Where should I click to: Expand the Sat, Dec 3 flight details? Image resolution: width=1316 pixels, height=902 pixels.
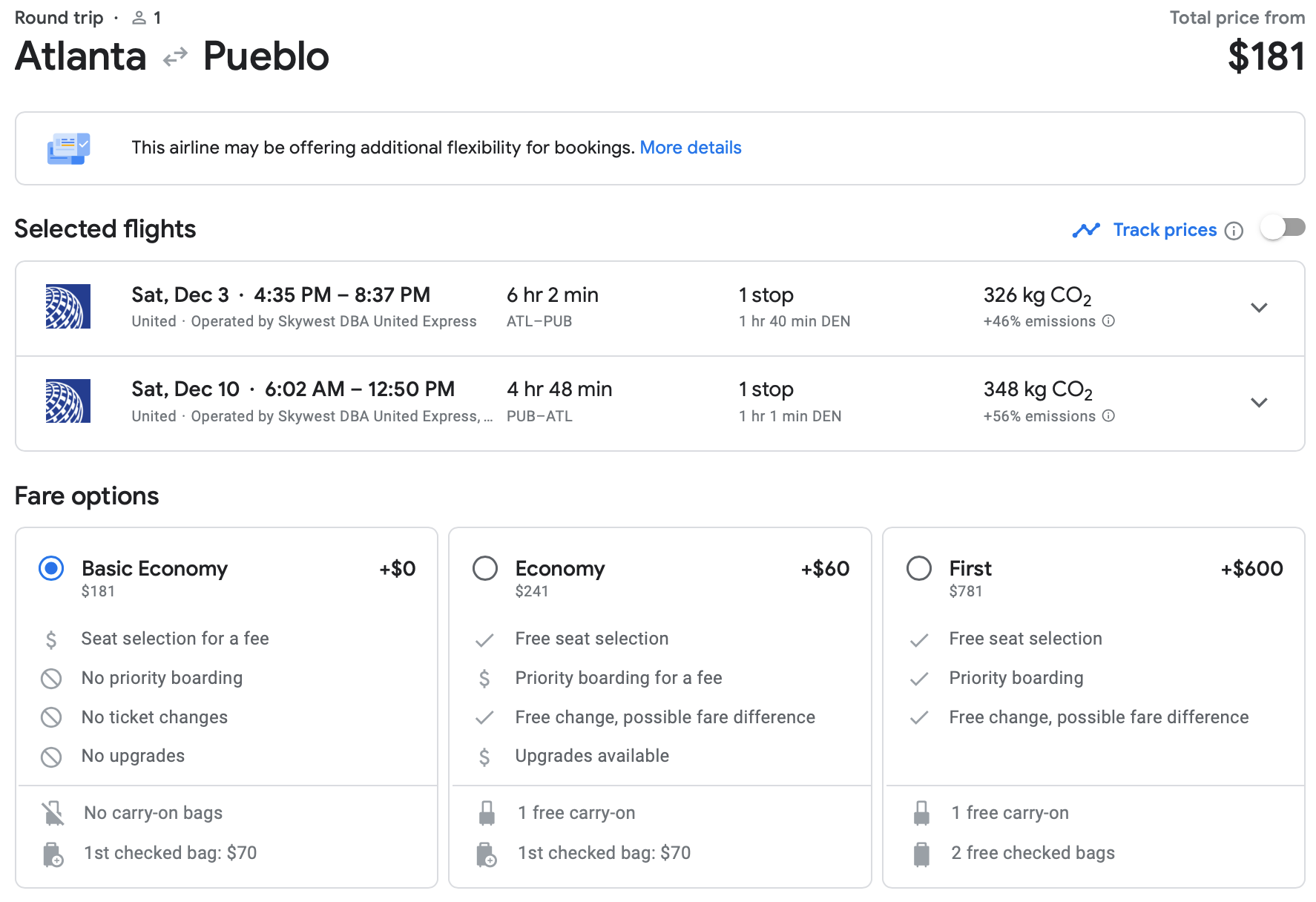[1259, 307]
